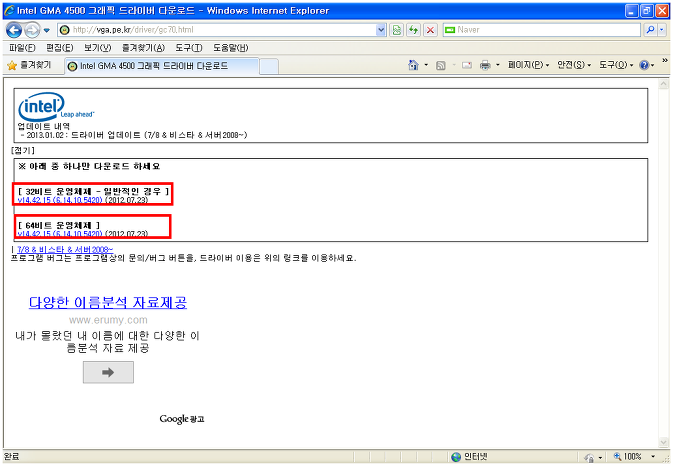Screen dimensions: 673x466
Task: Open the 32-bit v14.42.15 driver download link
Action: (60, 200)
